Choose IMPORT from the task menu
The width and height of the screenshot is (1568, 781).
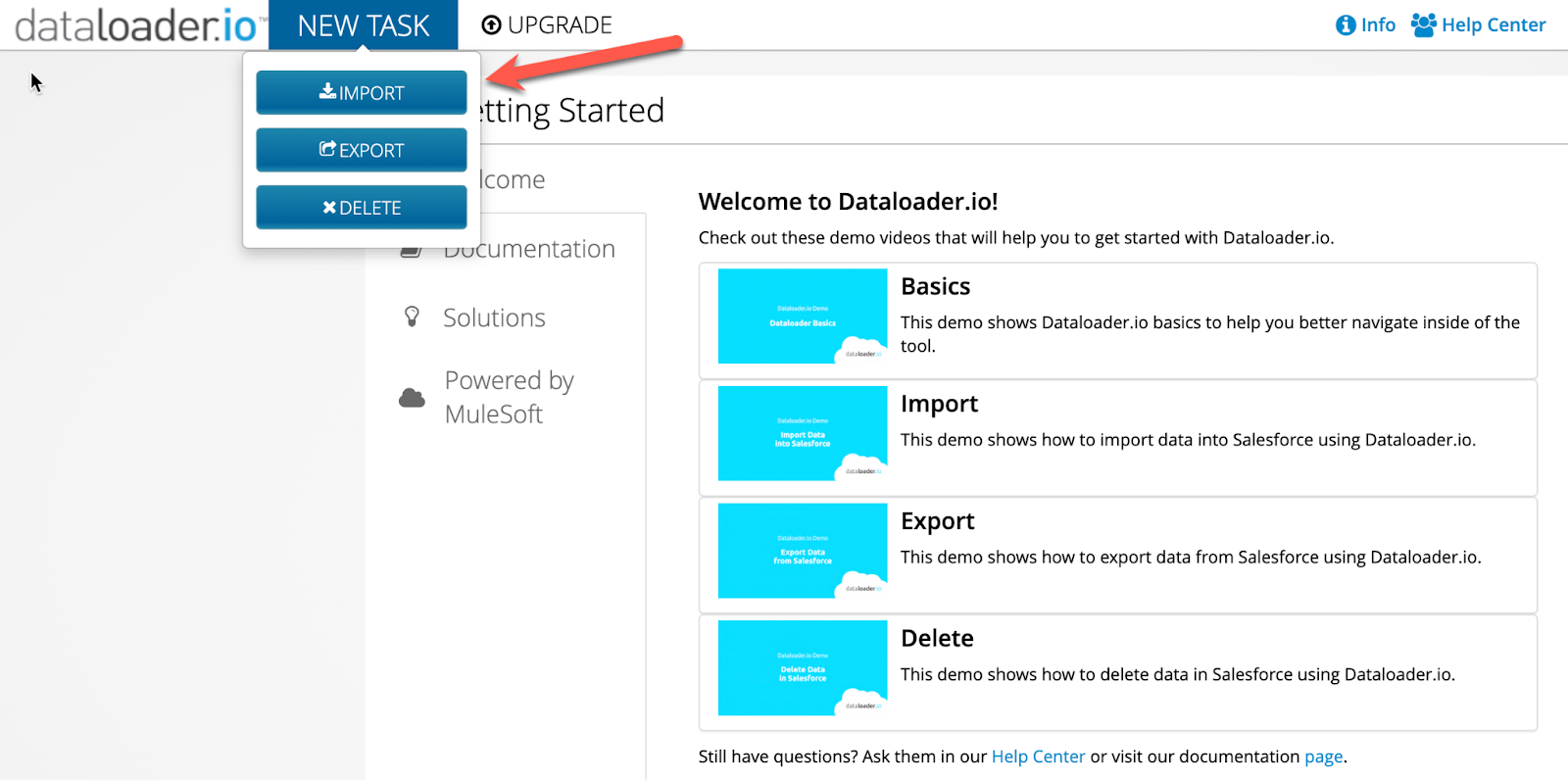click(x=361, y=92)
